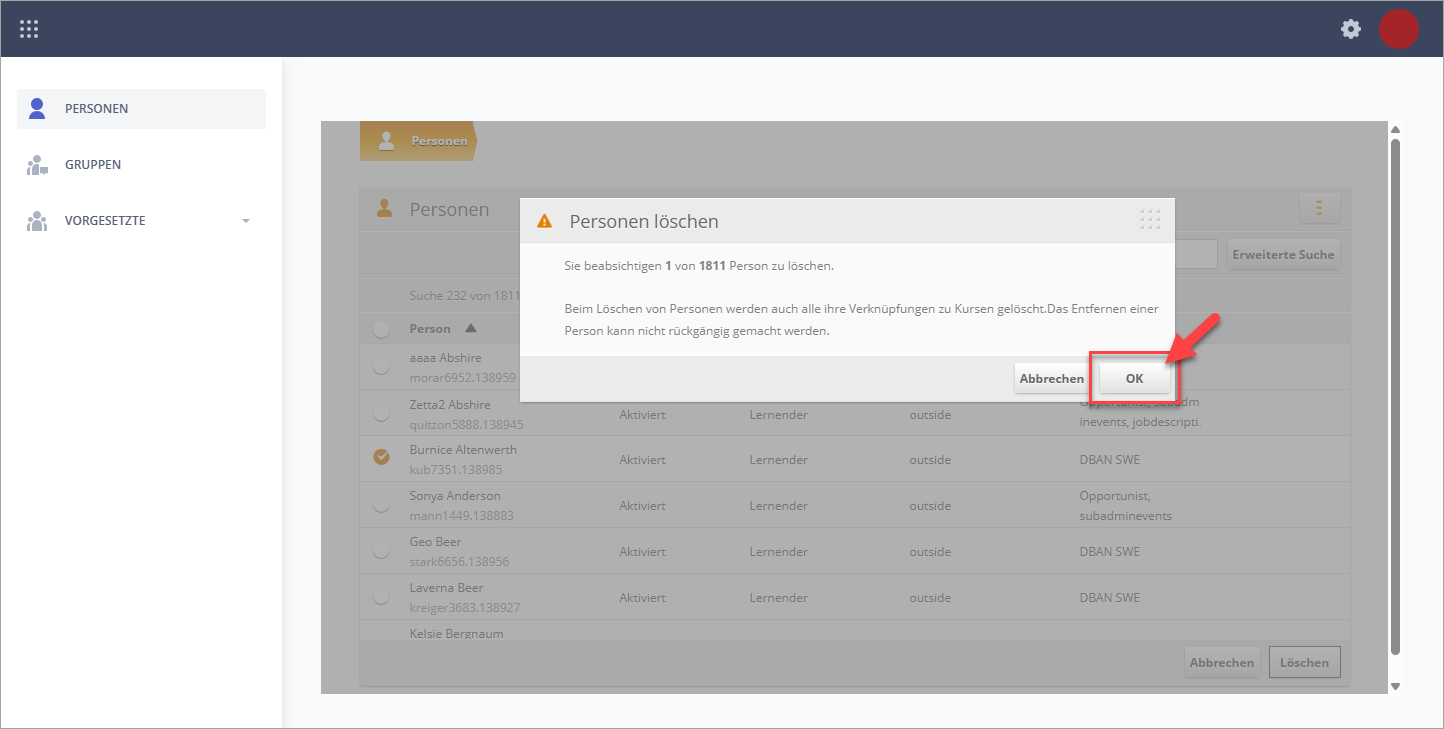Click the name Laverna Beer

pyautogui.click(x=446, y=588)
